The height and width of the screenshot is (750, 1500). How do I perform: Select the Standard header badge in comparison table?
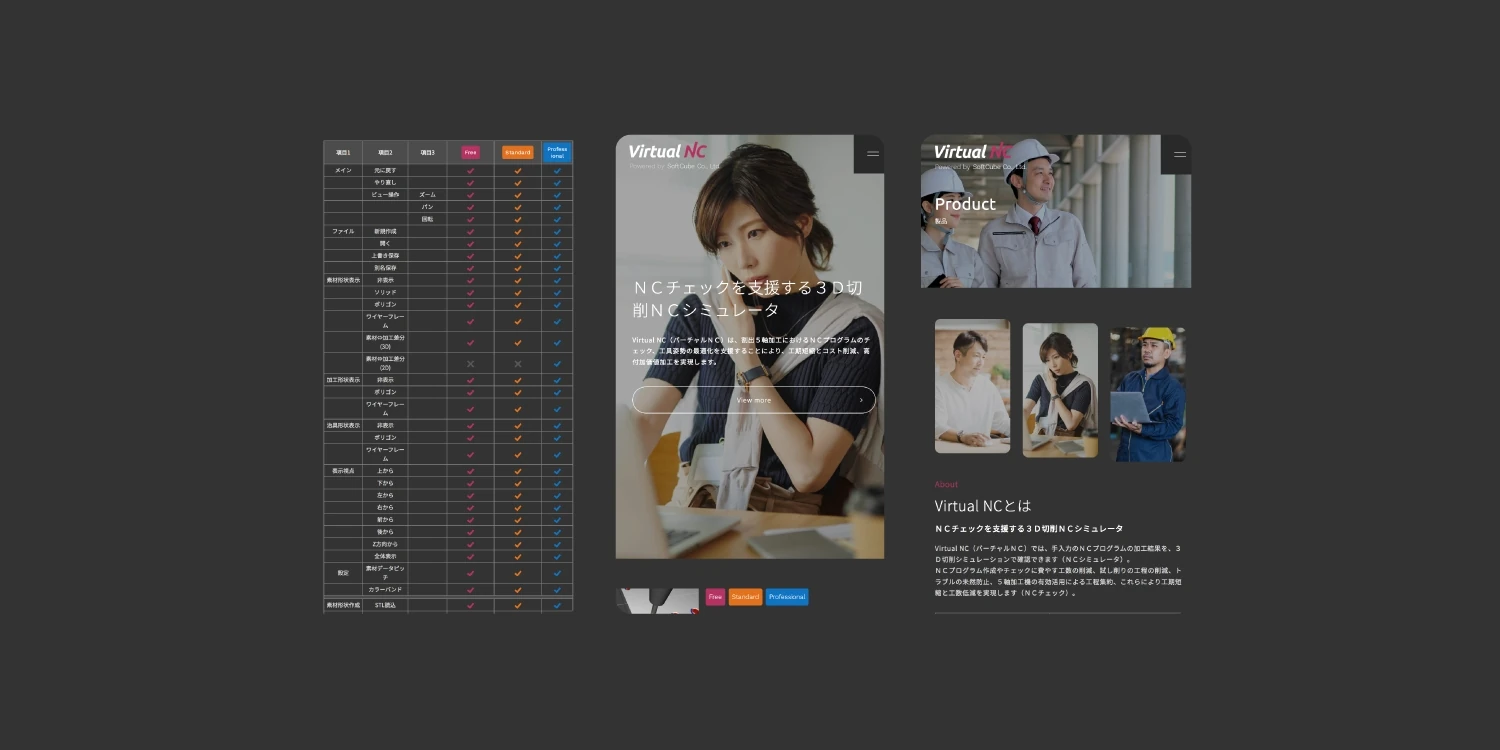click(x=518, y=153)
